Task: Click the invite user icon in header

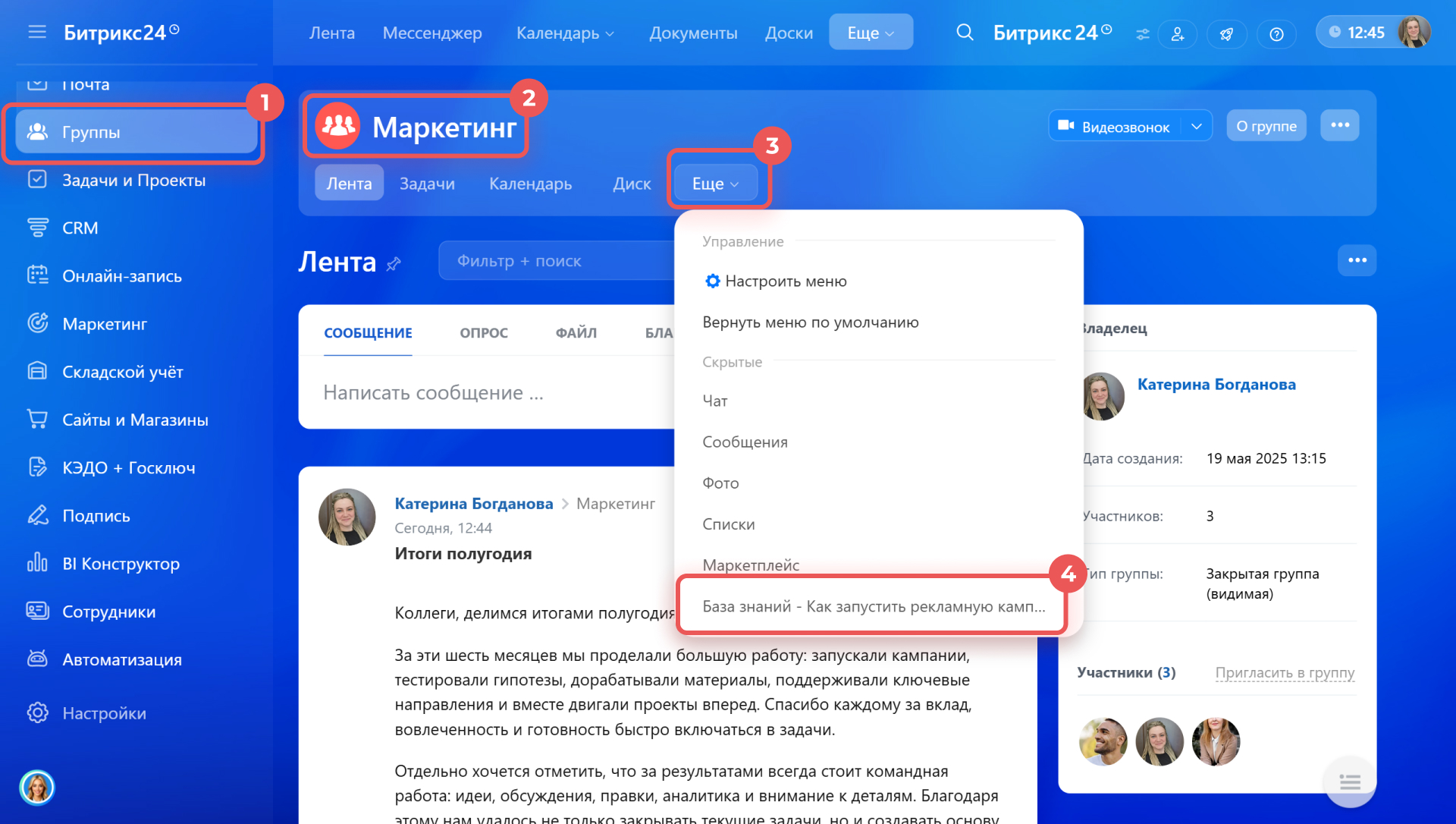Action: coord(1178,33)
